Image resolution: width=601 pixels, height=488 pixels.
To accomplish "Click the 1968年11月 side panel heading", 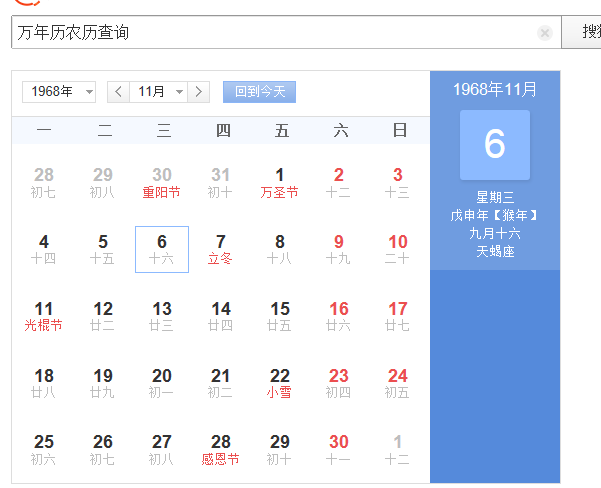I will pos(495,89).
